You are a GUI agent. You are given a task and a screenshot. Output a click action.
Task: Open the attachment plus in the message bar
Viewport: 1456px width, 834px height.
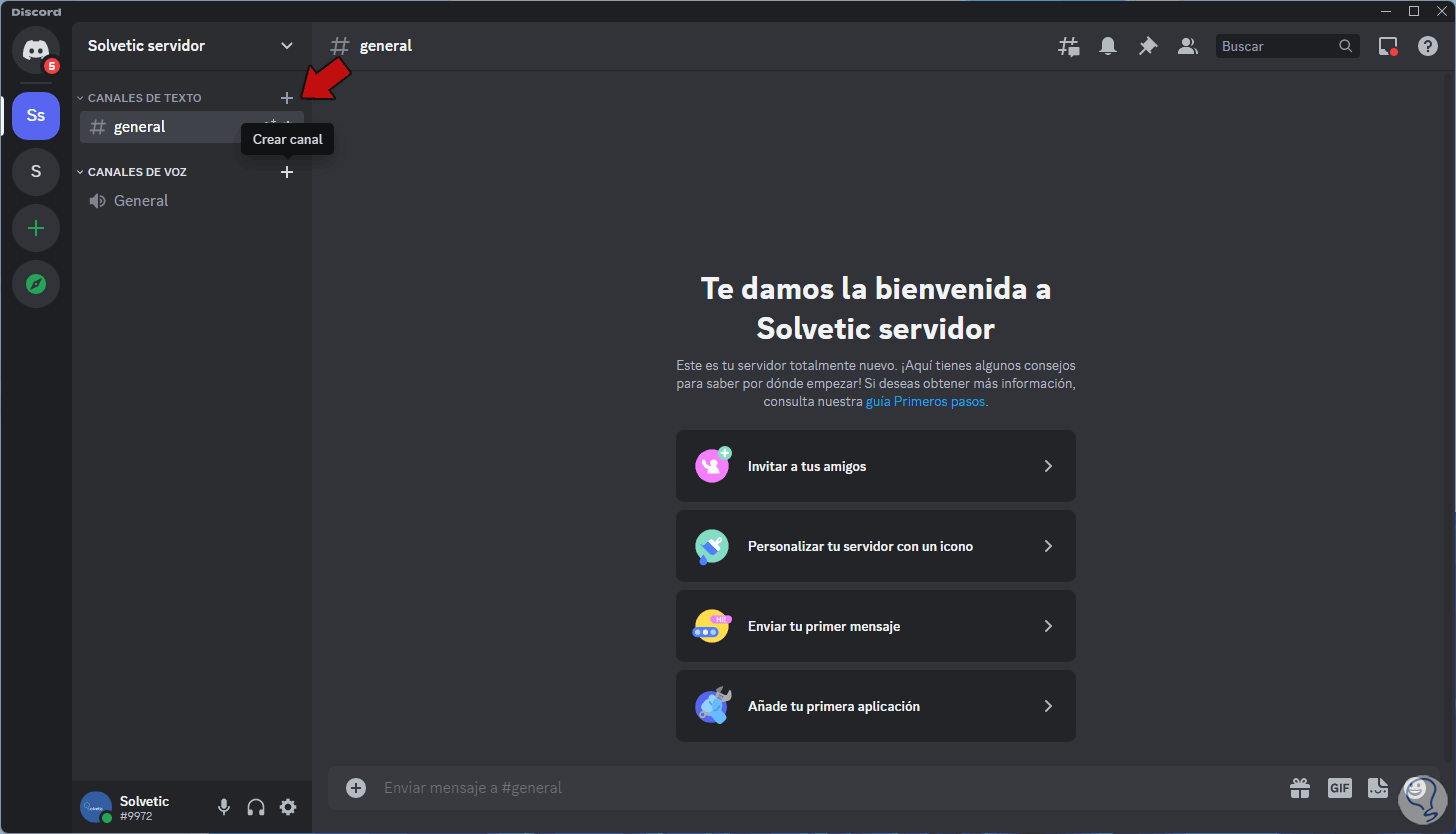point(356,788)
